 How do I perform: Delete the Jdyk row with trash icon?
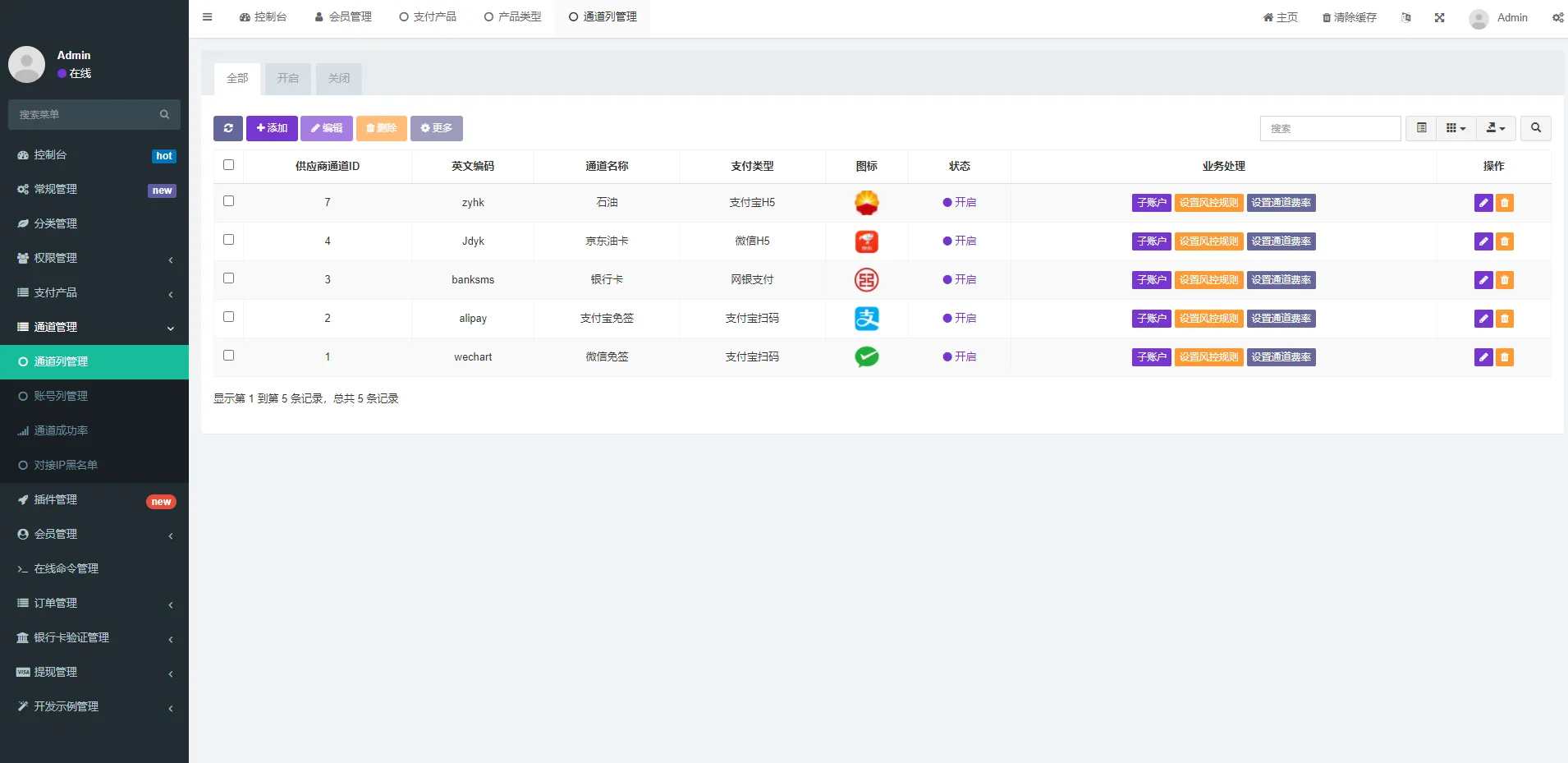[x=1505, y=241]
